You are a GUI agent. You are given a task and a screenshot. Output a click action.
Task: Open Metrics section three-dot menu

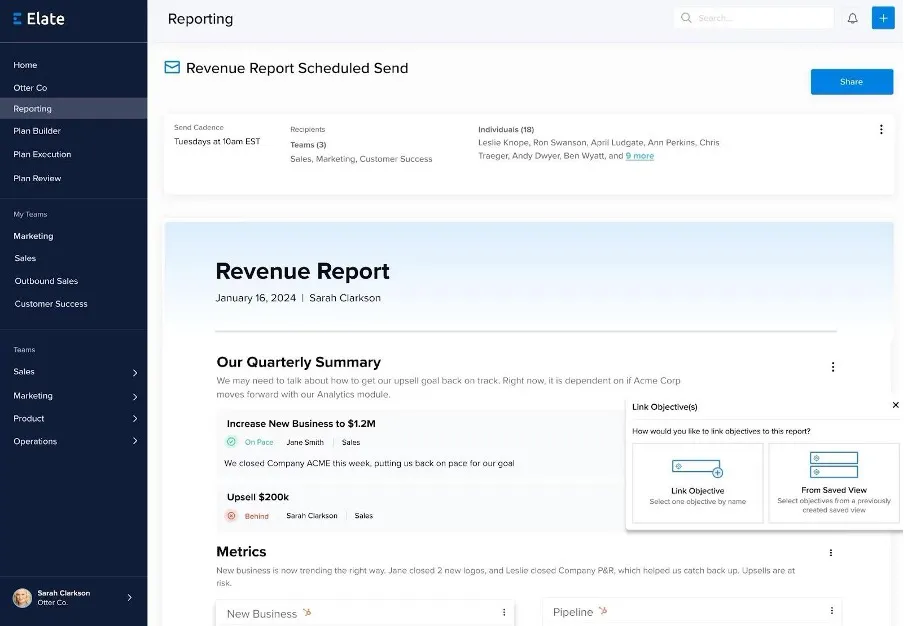[830, 552]
